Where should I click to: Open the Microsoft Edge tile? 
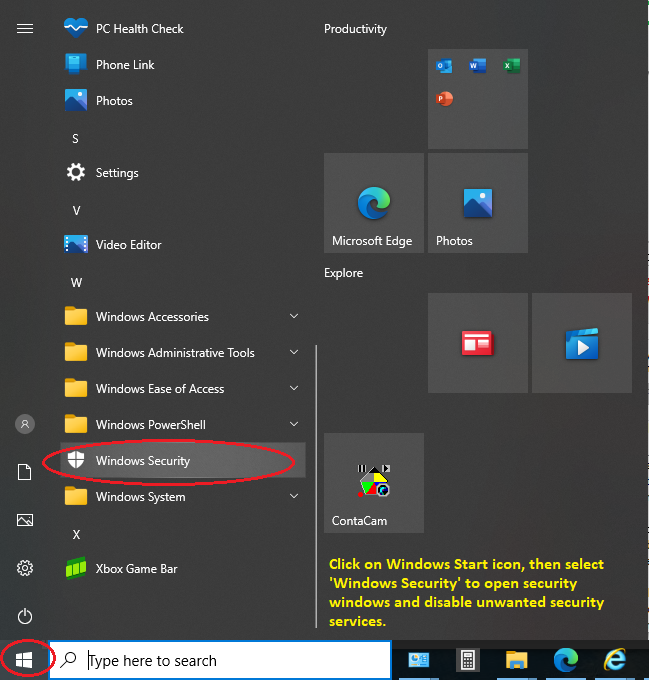point(374,203)
